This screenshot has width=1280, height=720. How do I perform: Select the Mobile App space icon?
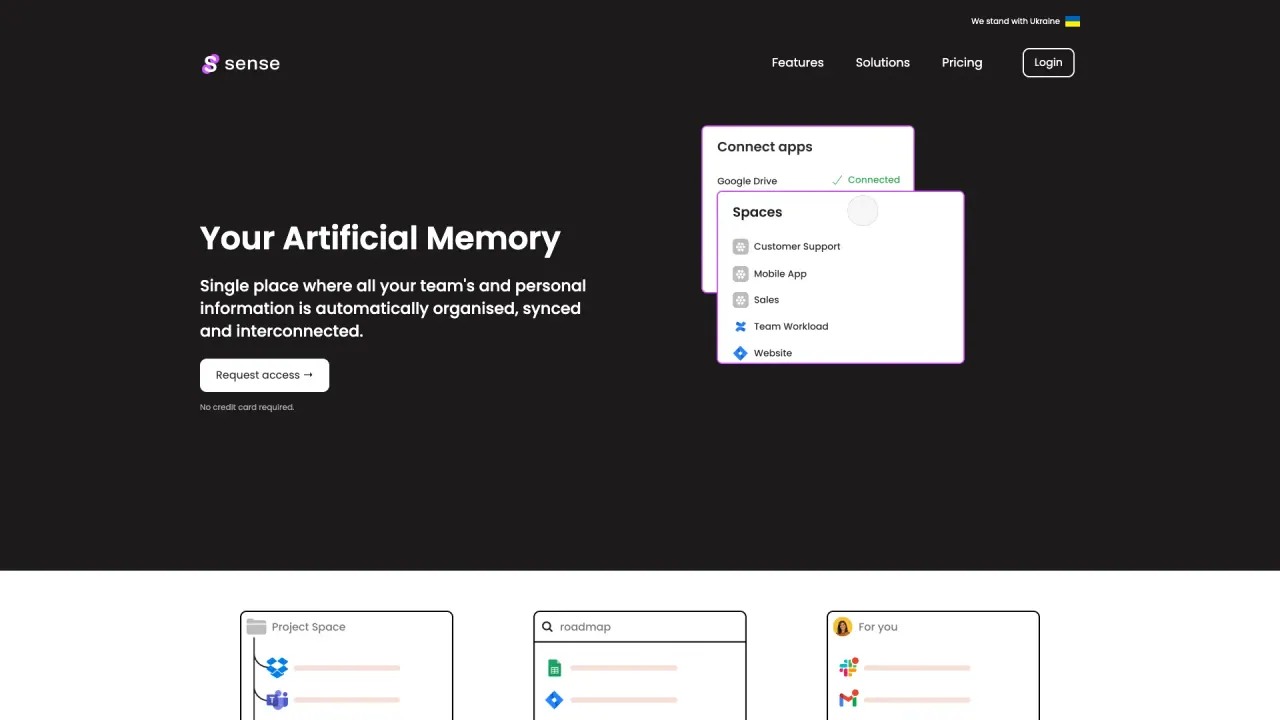tap(740, 273)
